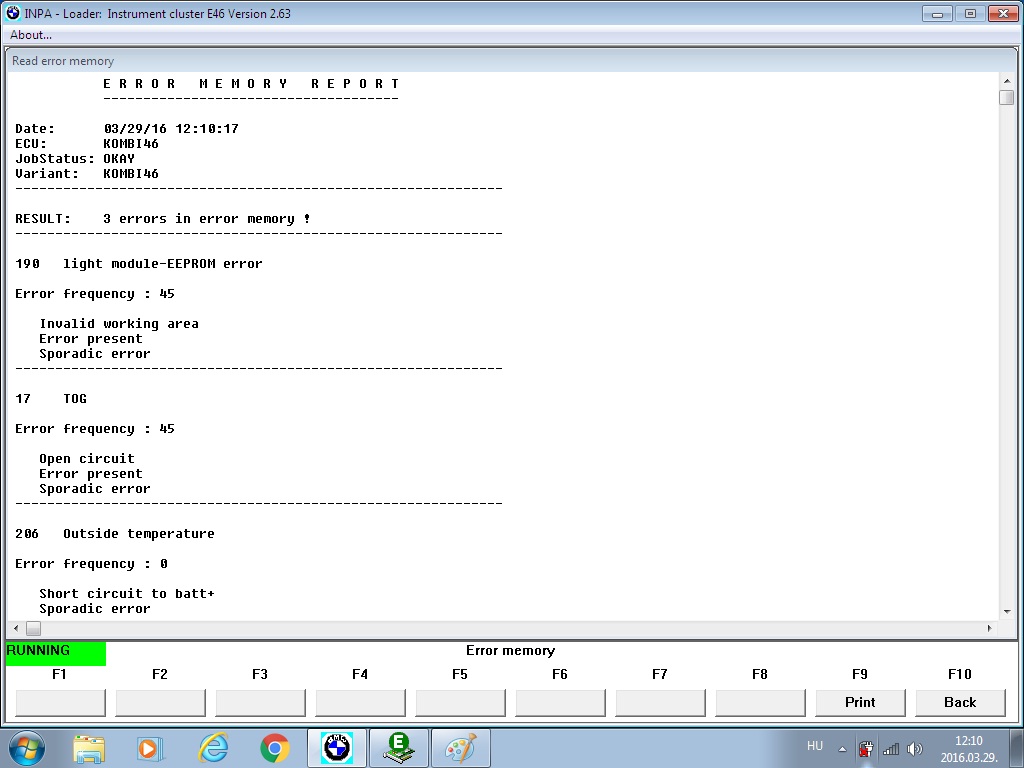Image resolution: width=1024 pixels, height=768 pixels.
Task: Click the volume speaker tray icon
Action: tap(915, 749)
